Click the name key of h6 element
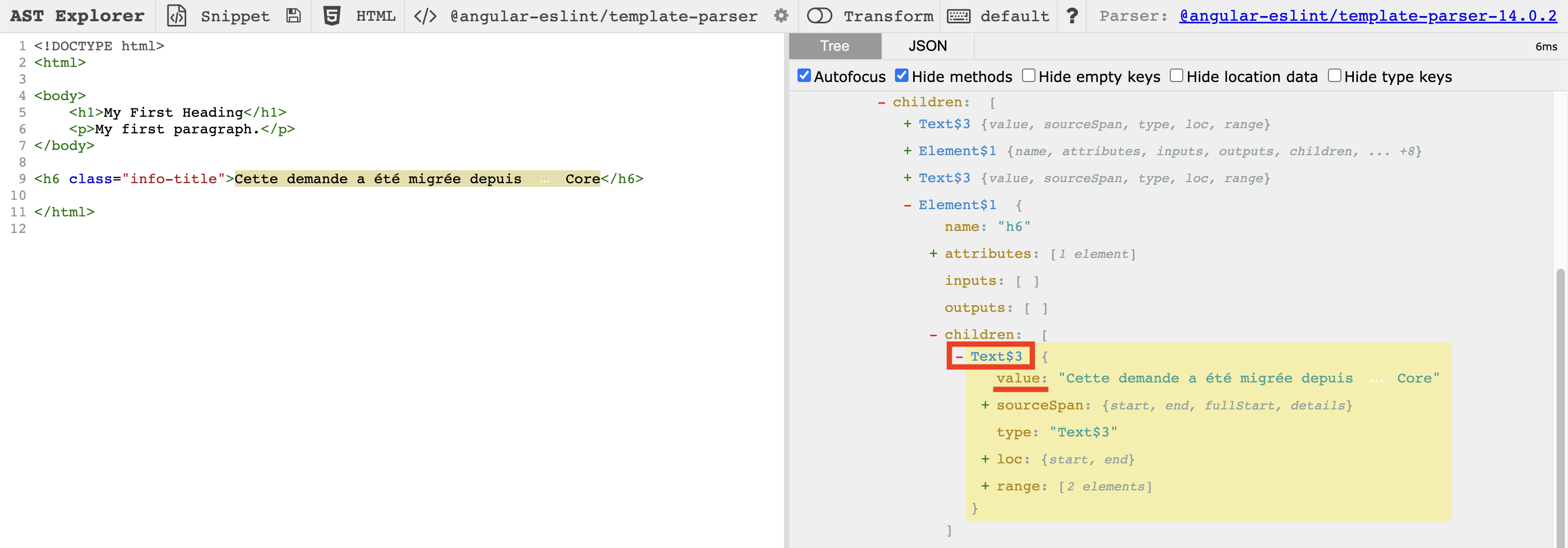This screenshot has height=548, width=1568. pyautogui.click(x=962, y=226)
